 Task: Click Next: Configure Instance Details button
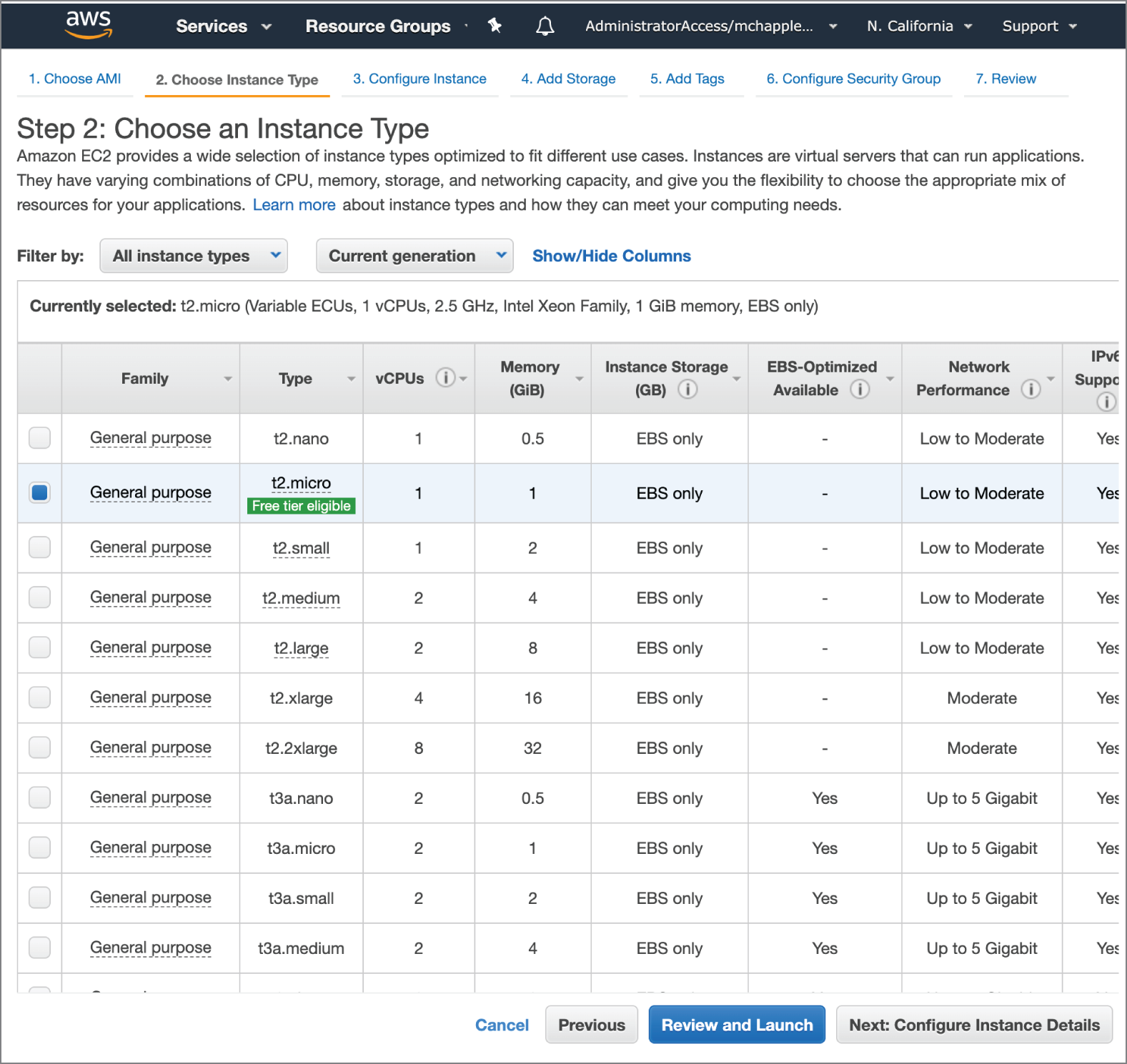(974, 1025)
